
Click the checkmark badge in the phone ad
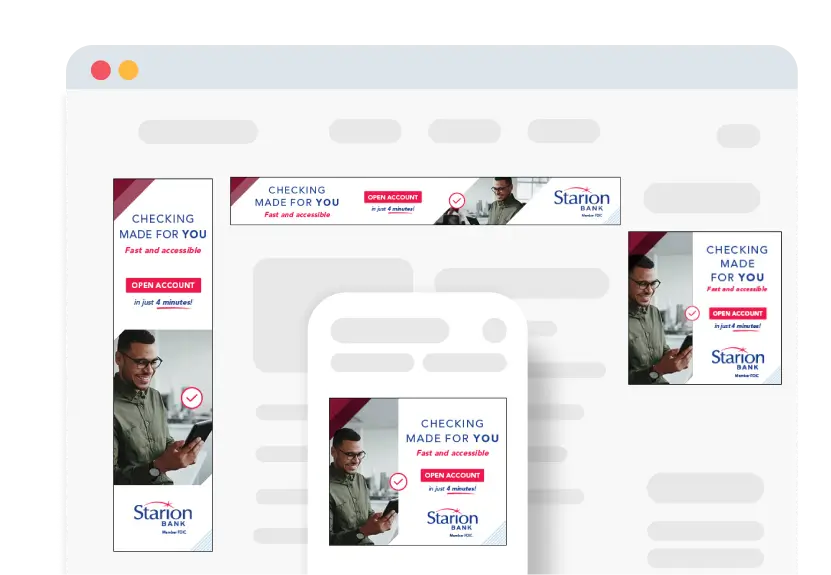coord(399,482)
